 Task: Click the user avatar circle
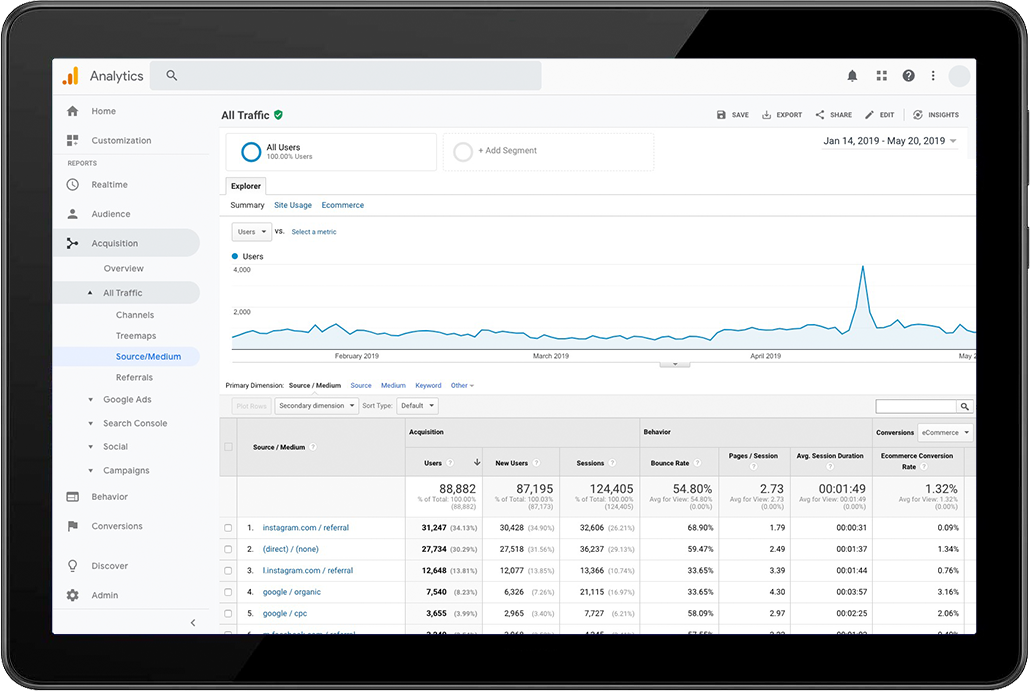tap(959, 76)
